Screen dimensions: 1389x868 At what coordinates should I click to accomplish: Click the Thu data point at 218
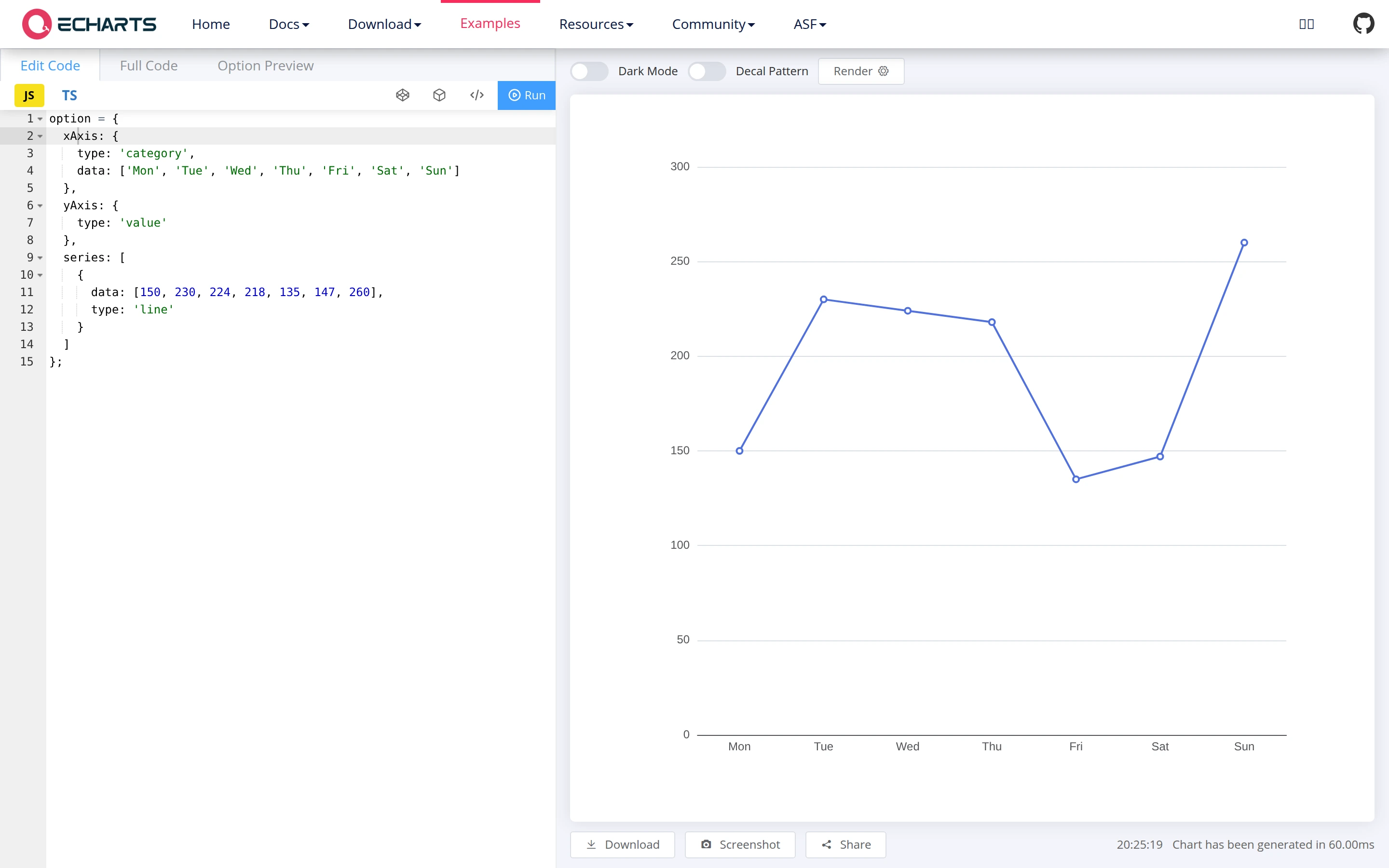click(x=992, y=323)
